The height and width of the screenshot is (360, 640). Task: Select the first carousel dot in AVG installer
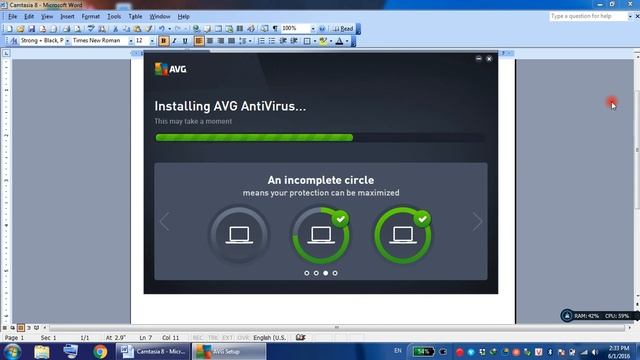(307, 273)
